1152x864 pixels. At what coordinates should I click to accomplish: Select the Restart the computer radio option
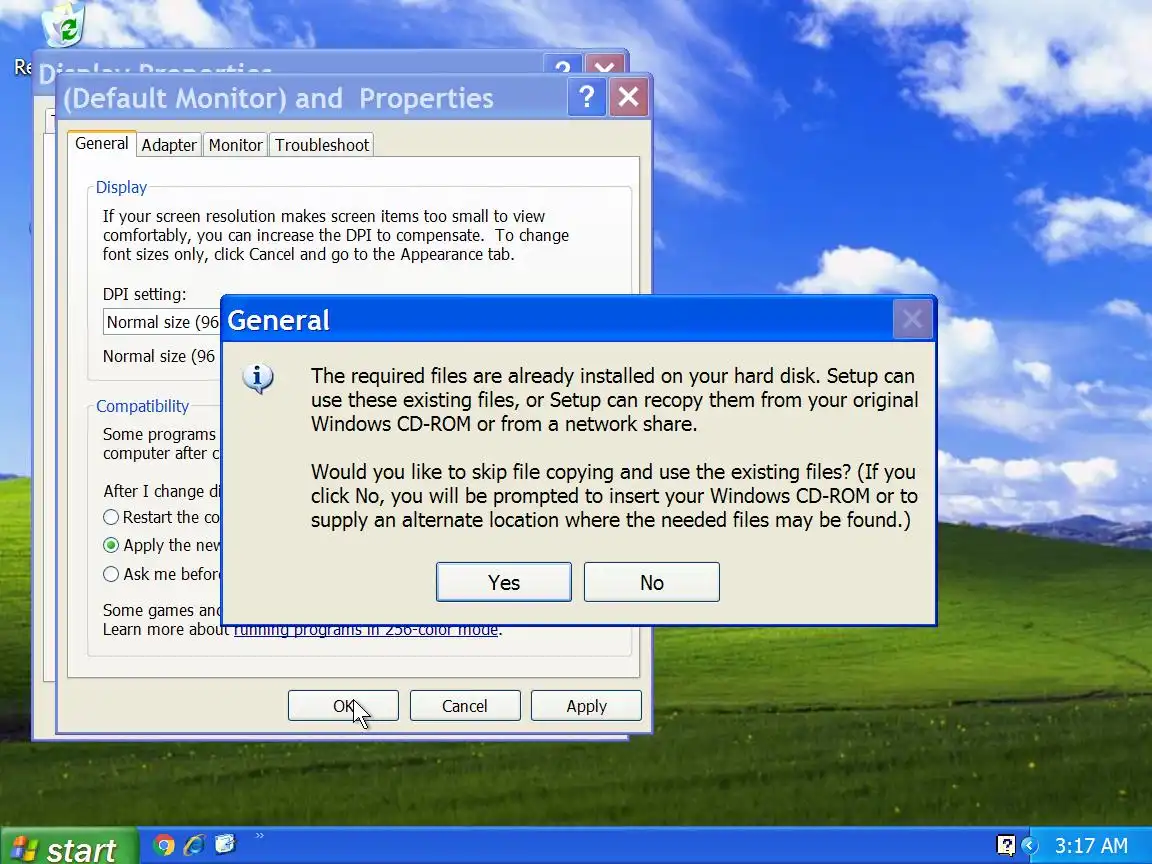pos(111,517)
